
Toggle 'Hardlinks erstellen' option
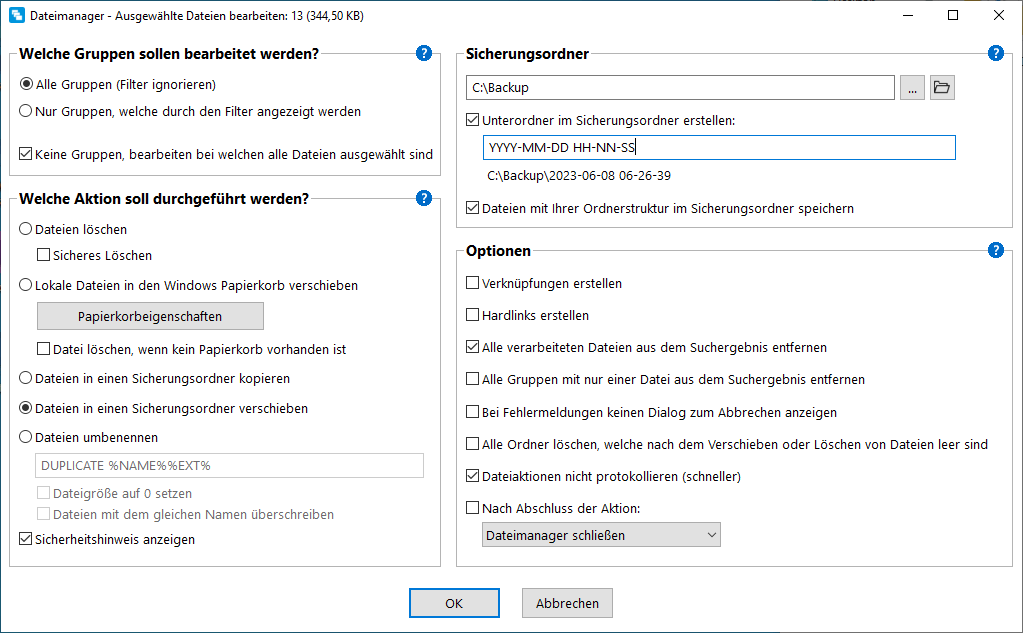tap(473, 316)
